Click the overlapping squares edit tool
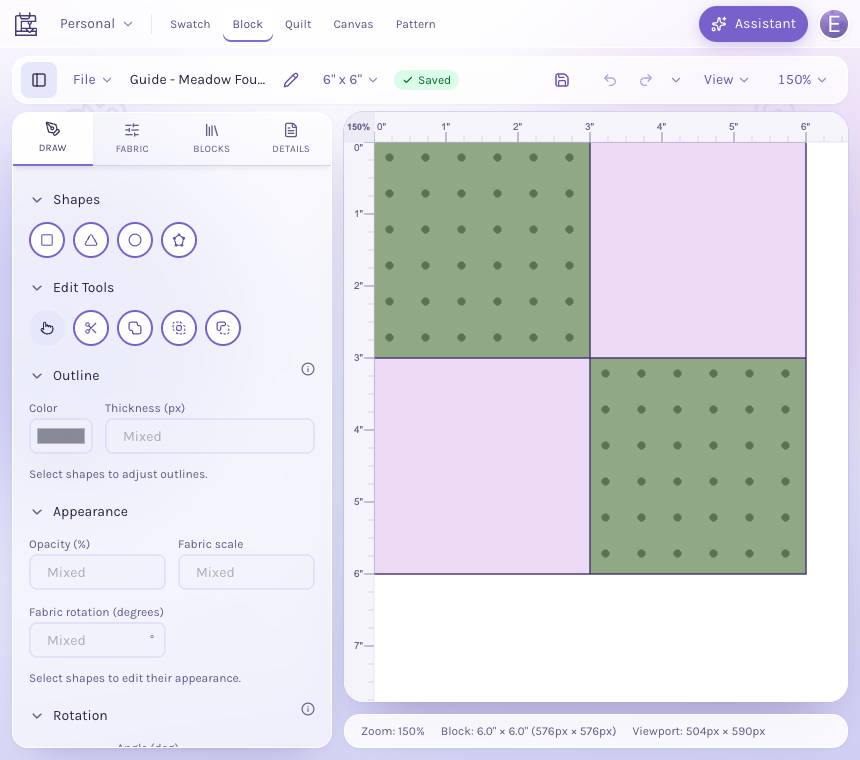Viewport: 860px width, 760px height. click(x=135, y=328)
